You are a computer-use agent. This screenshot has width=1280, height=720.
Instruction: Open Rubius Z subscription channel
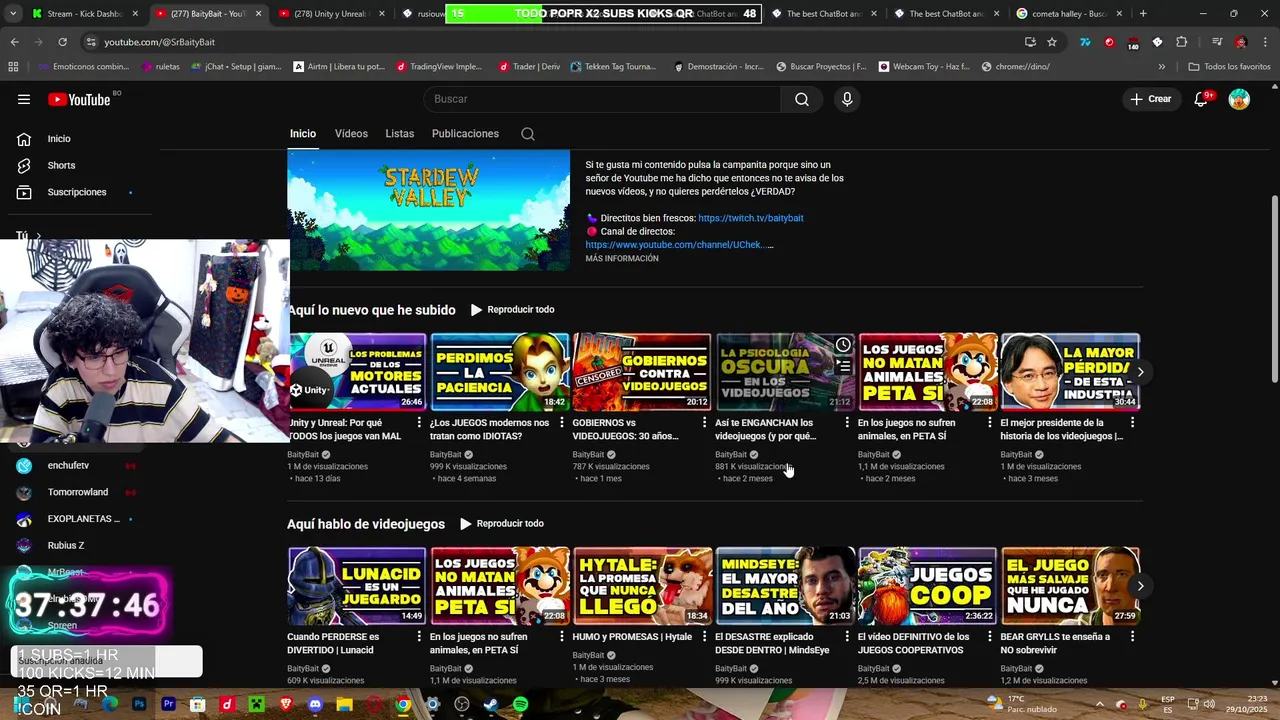coord(66,546)
